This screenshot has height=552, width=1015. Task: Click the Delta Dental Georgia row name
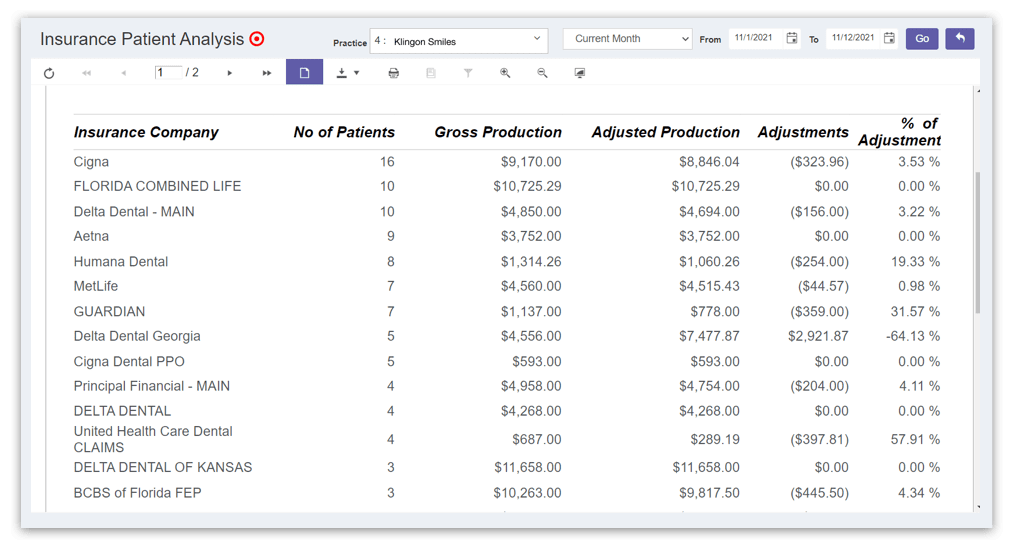(x=137, y=336)
